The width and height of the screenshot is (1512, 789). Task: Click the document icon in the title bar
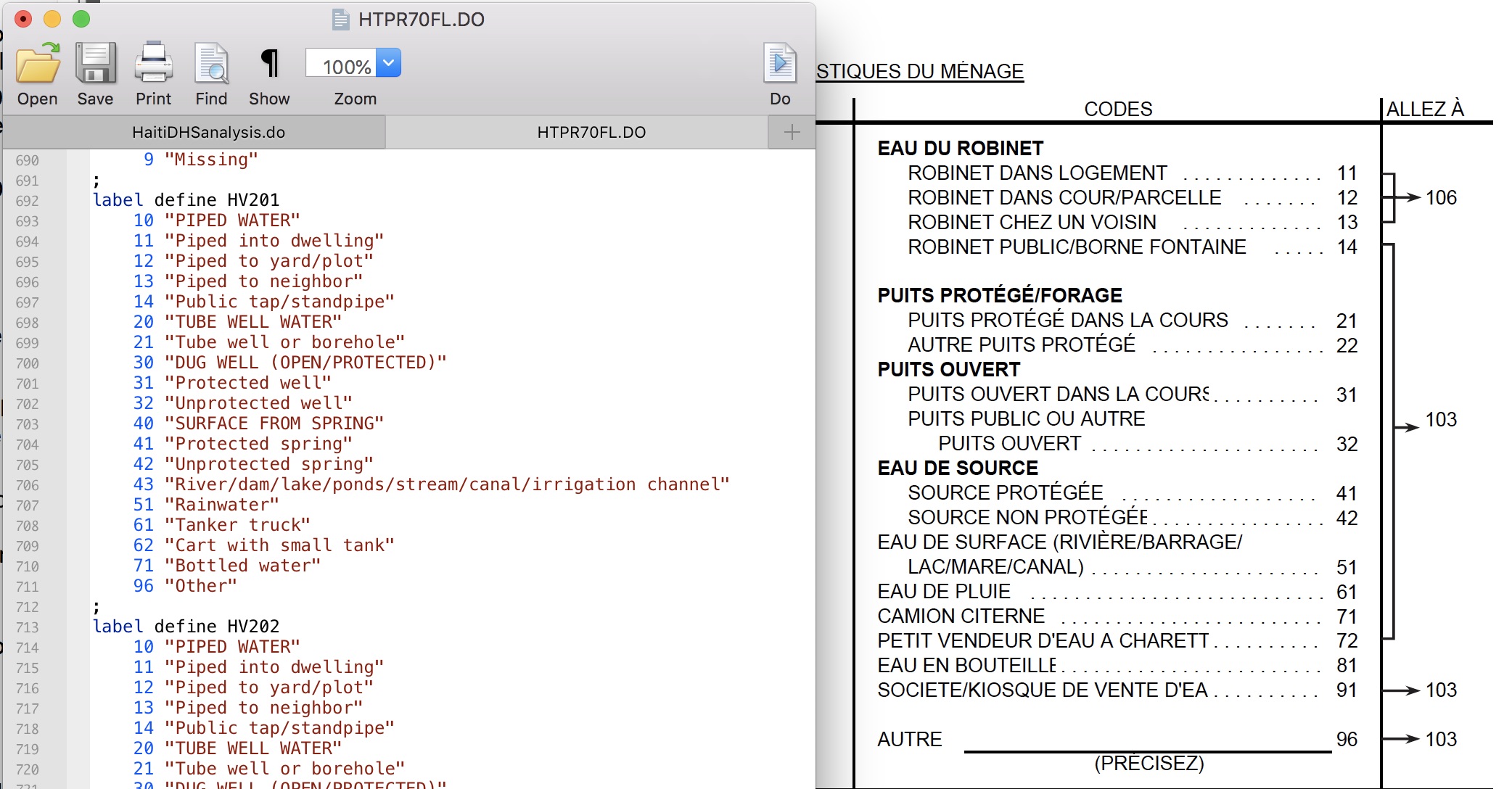[x=340, y=20]
